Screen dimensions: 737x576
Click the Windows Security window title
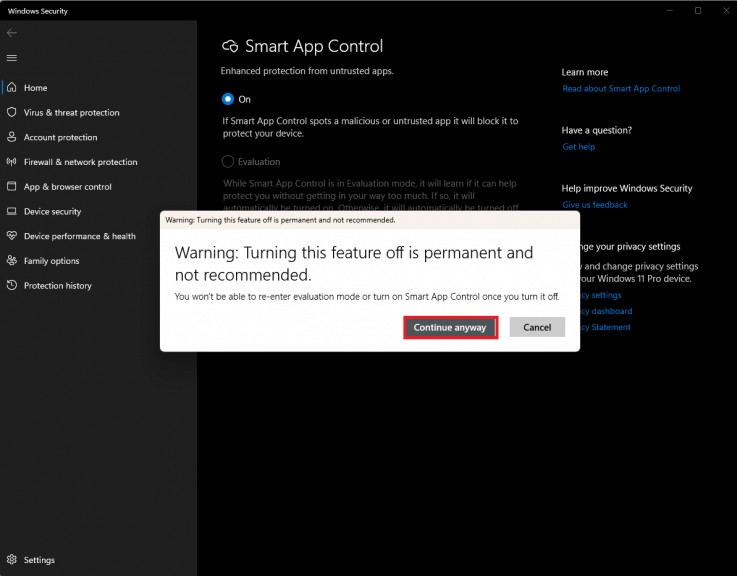pyautogui.click(x=38, y=11)
